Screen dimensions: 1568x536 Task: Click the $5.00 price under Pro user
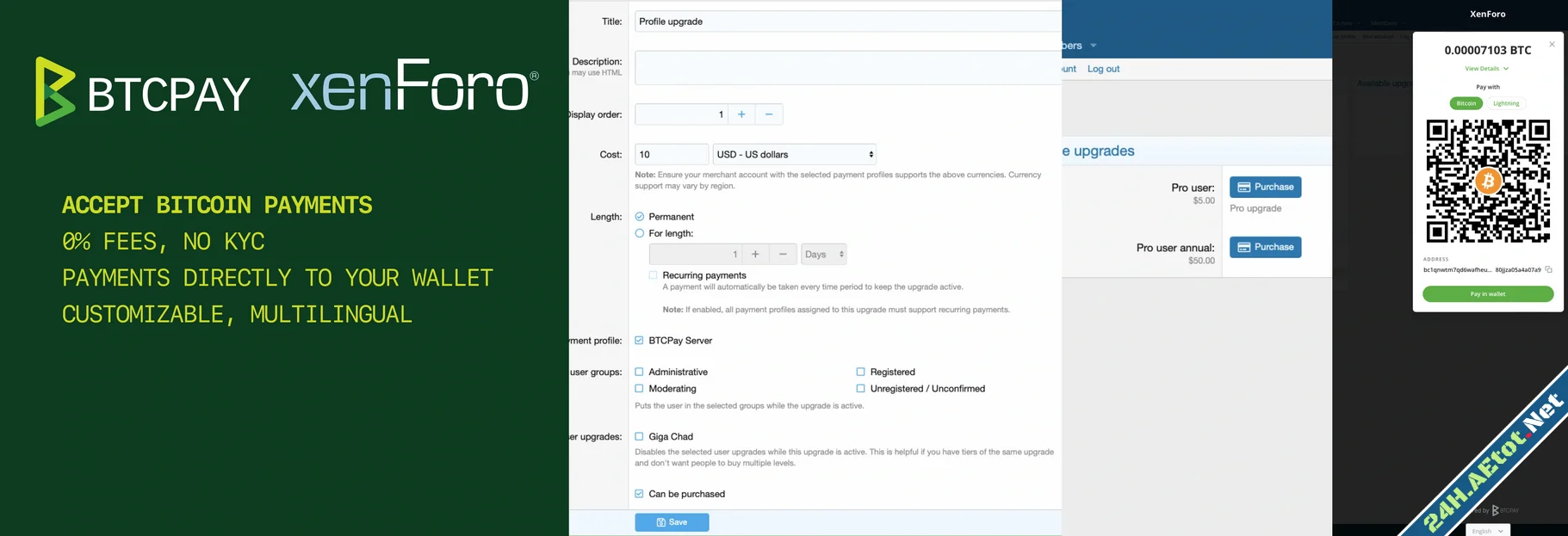coord(1204,201)
